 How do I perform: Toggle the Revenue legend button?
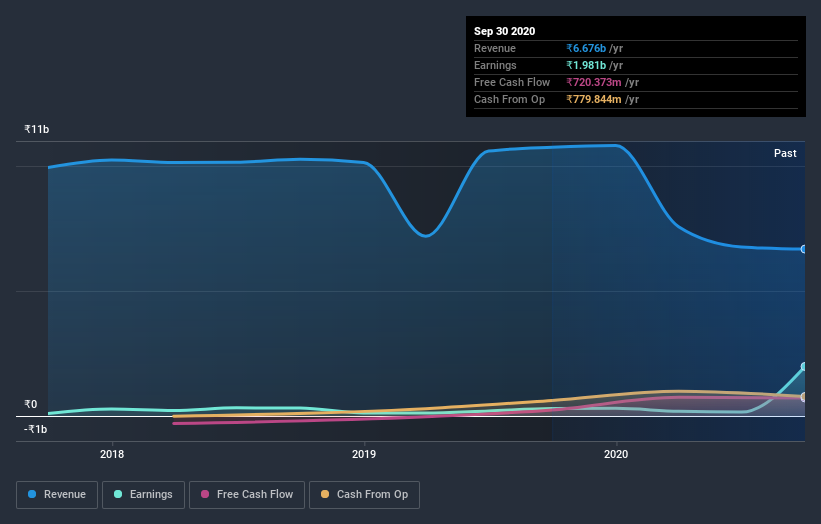tap(57, 495)
